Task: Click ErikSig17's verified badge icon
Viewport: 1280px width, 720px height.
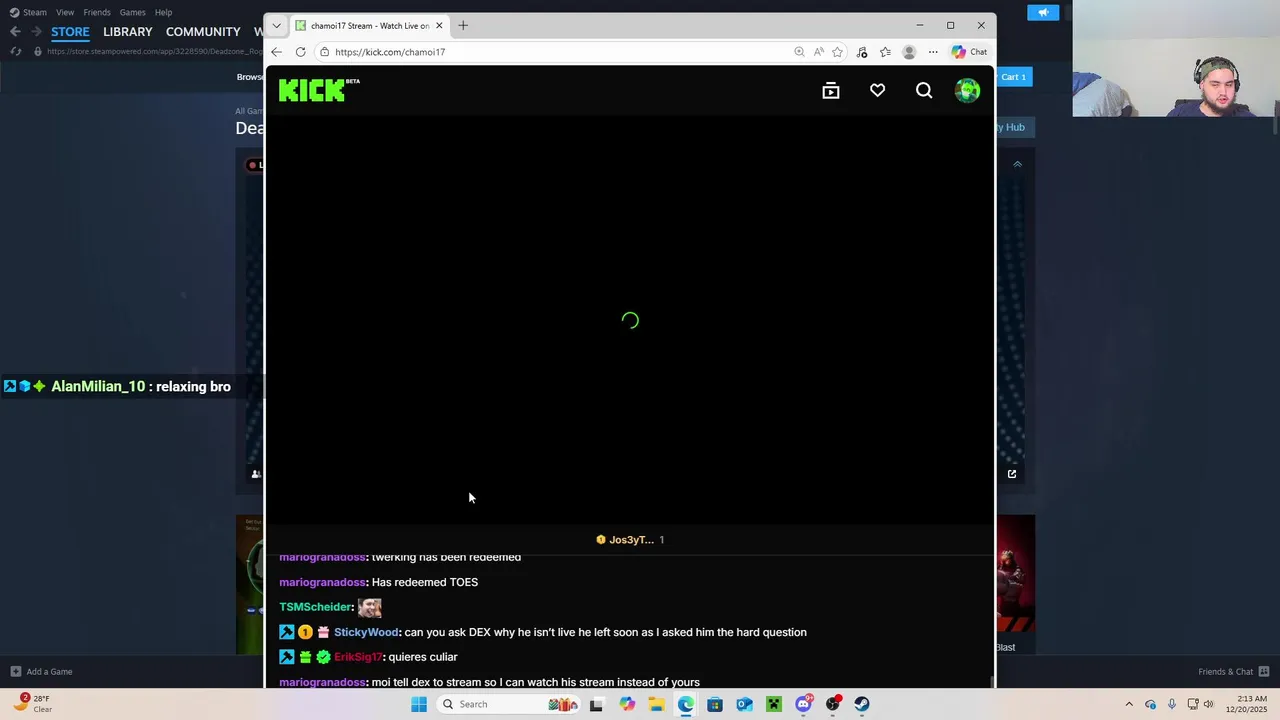Action: (x=323, y=657)
